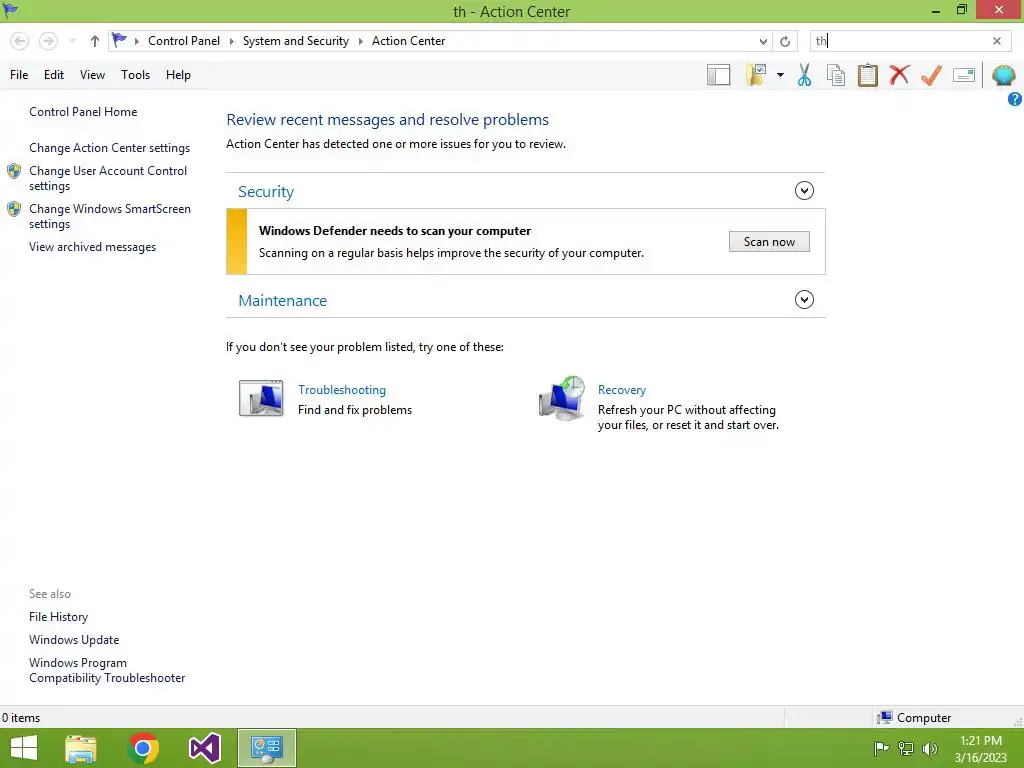Click the volume speaker tray icon
This screenshot has height=768, width=1024.
pyautogui.click(x=929, y=748)
